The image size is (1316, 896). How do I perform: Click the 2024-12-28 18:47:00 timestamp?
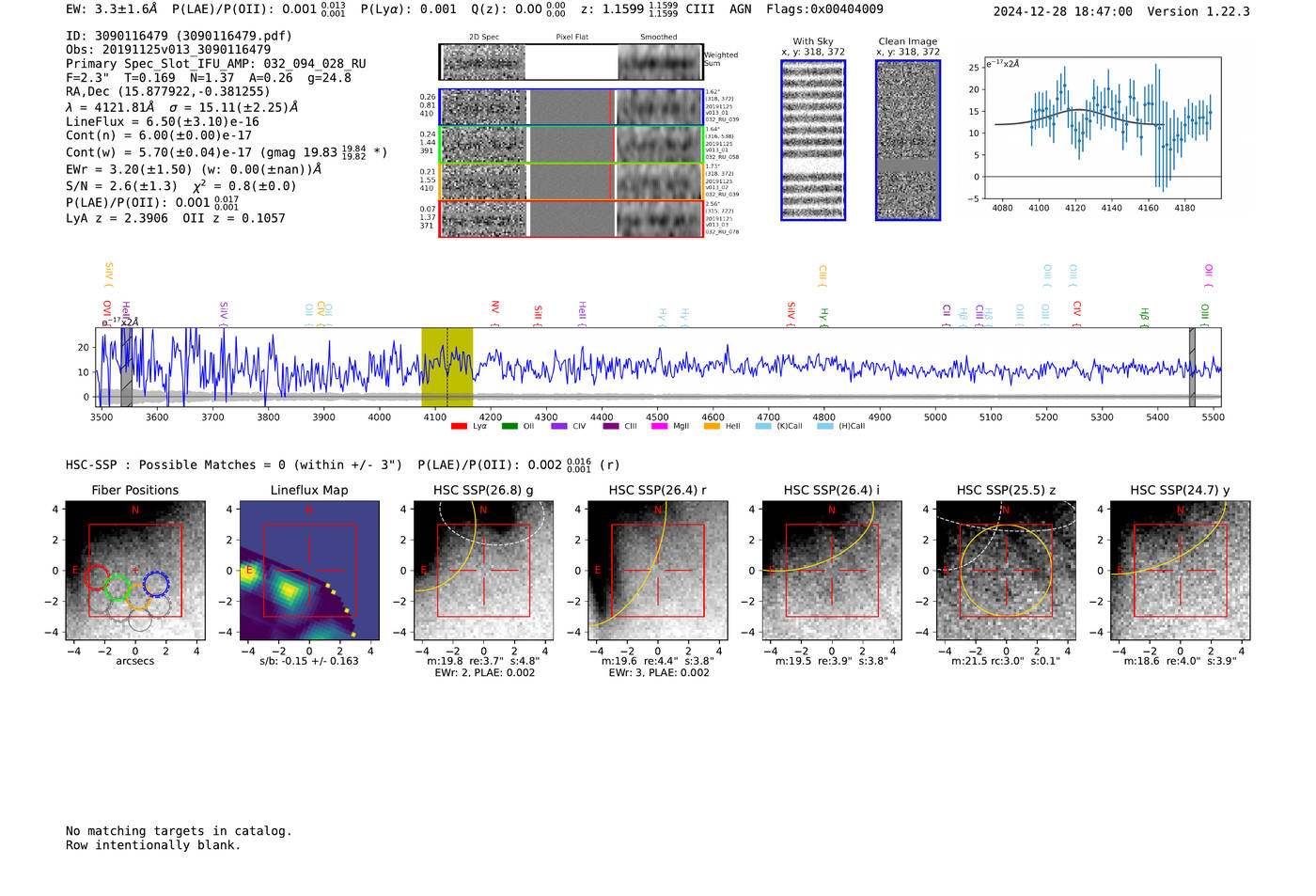click(1063, 11)
